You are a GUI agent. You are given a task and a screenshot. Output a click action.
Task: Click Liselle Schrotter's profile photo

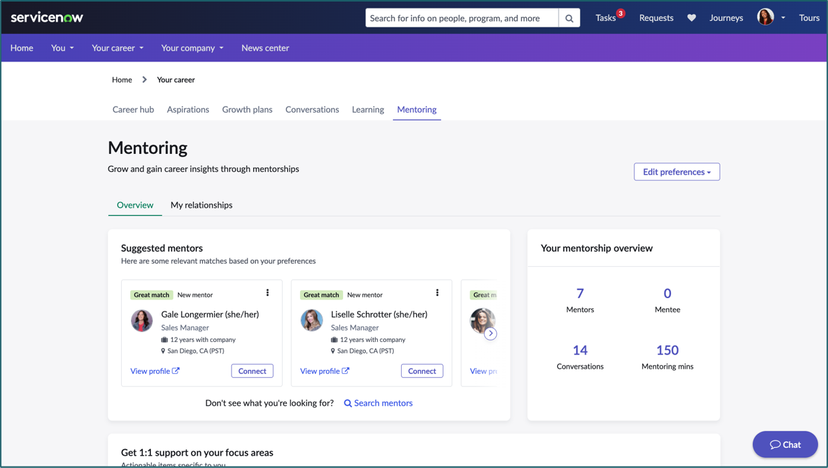312,321
